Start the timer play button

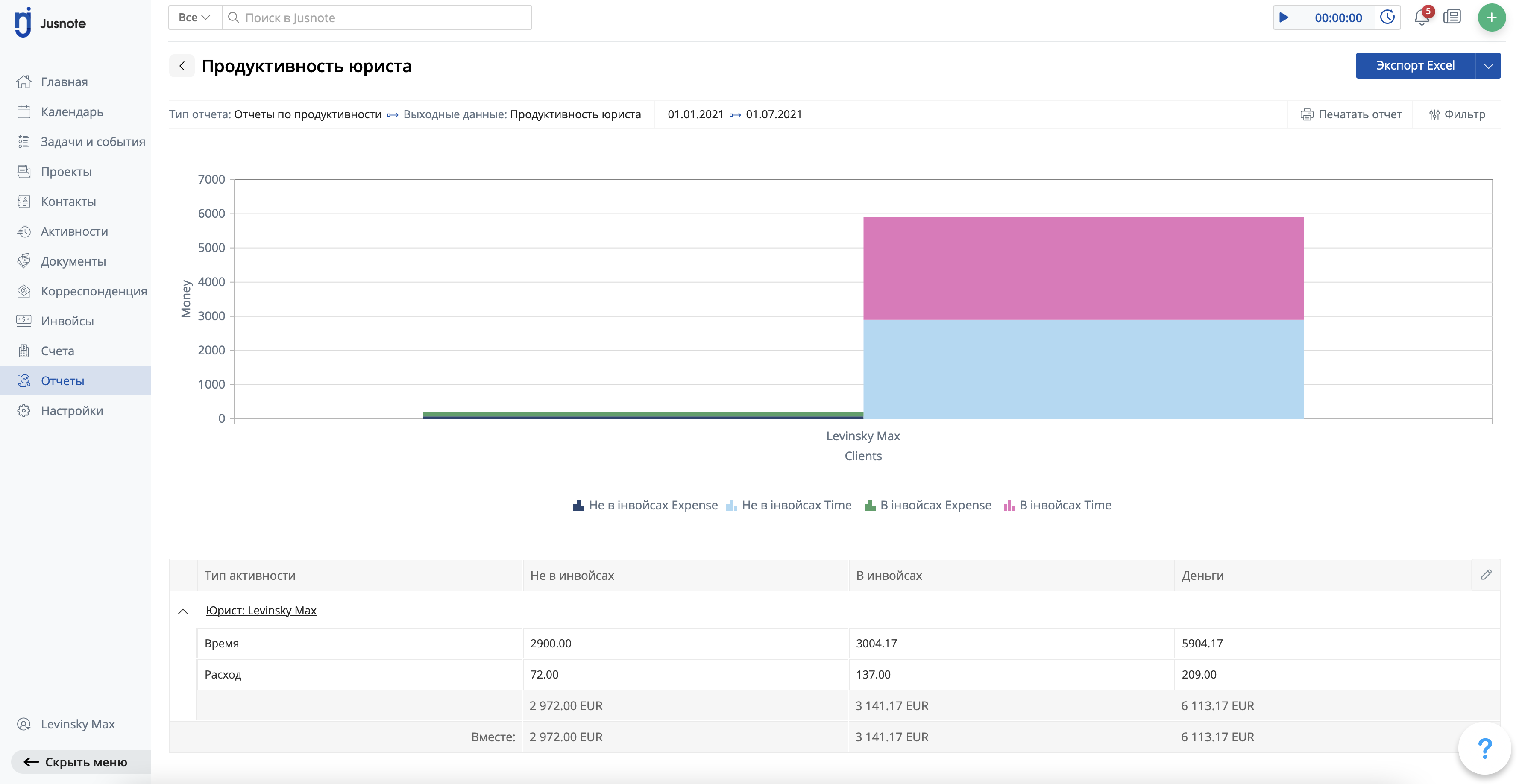[1284, 18]
